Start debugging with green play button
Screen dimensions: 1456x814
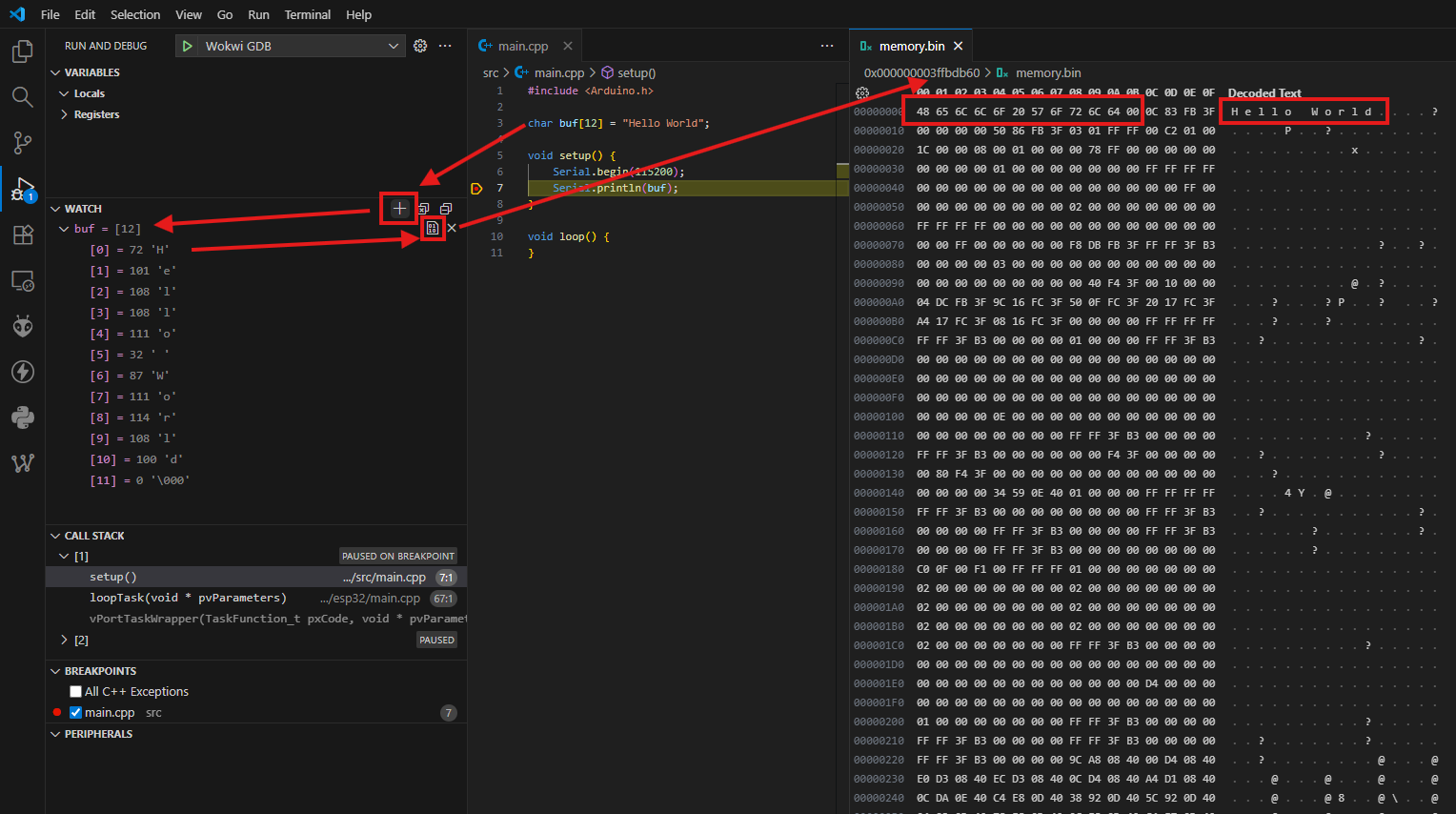coord(188,46)
